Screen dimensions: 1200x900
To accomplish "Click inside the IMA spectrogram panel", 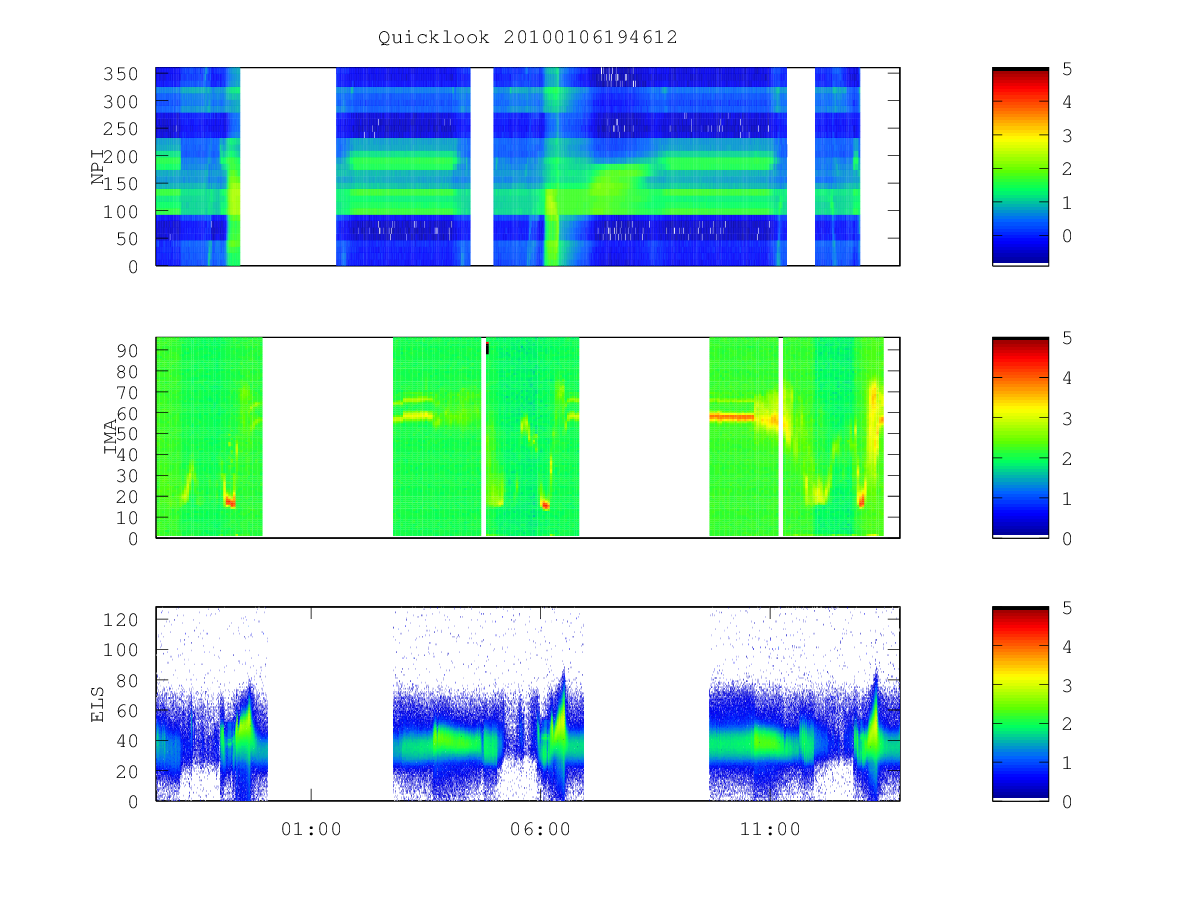I will click(x=528, y=437).
